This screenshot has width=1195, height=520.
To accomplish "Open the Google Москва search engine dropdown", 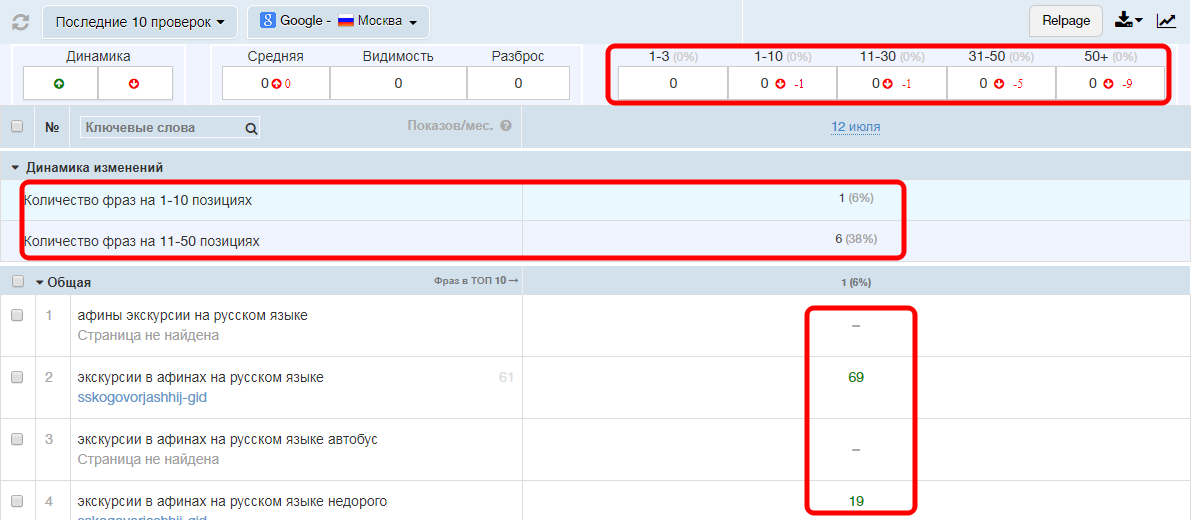I will click(x=338, y=21).
